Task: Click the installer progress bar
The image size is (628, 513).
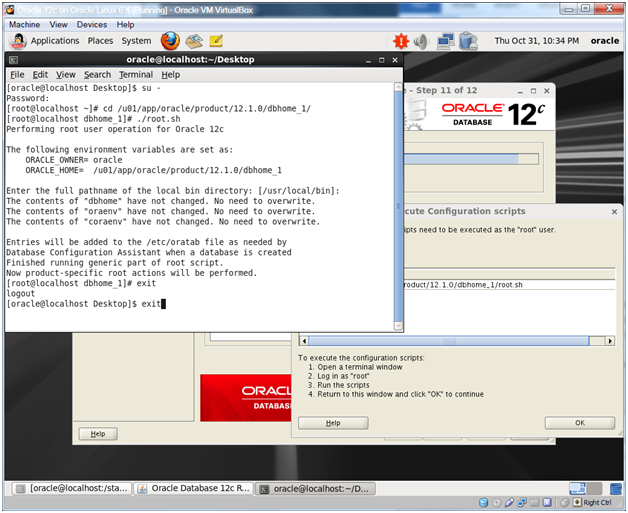Action: coord(470,159)
